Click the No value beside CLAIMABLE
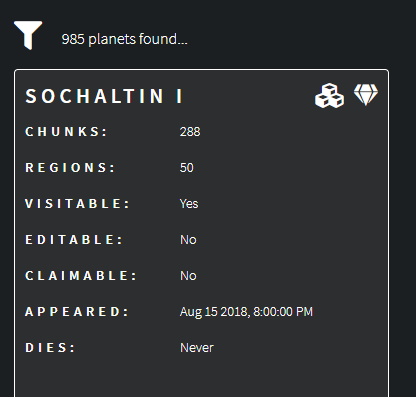416x397 pixels. click(x=188, y=276)
